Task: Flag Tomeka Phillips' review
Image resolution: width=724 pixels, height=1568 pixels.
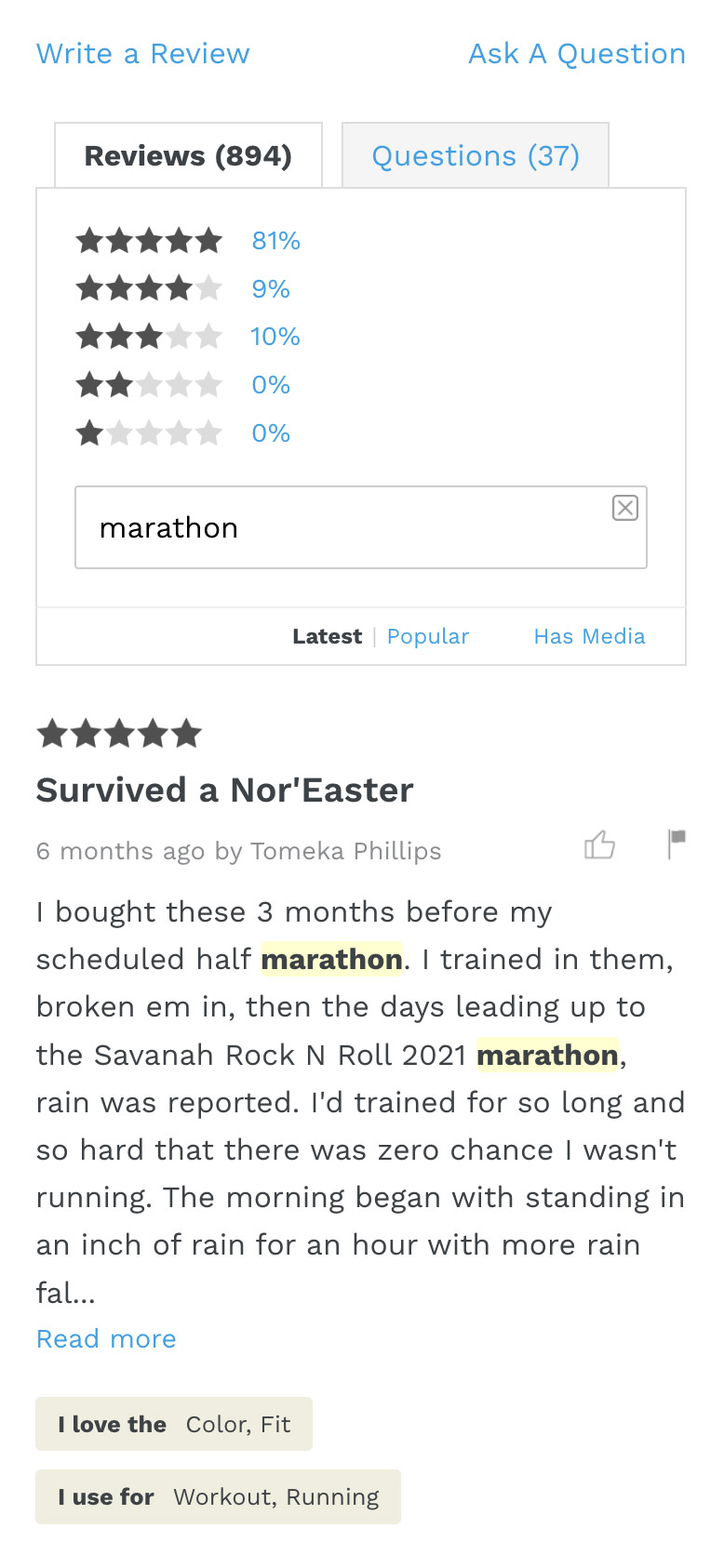Action: coord(677,844)
